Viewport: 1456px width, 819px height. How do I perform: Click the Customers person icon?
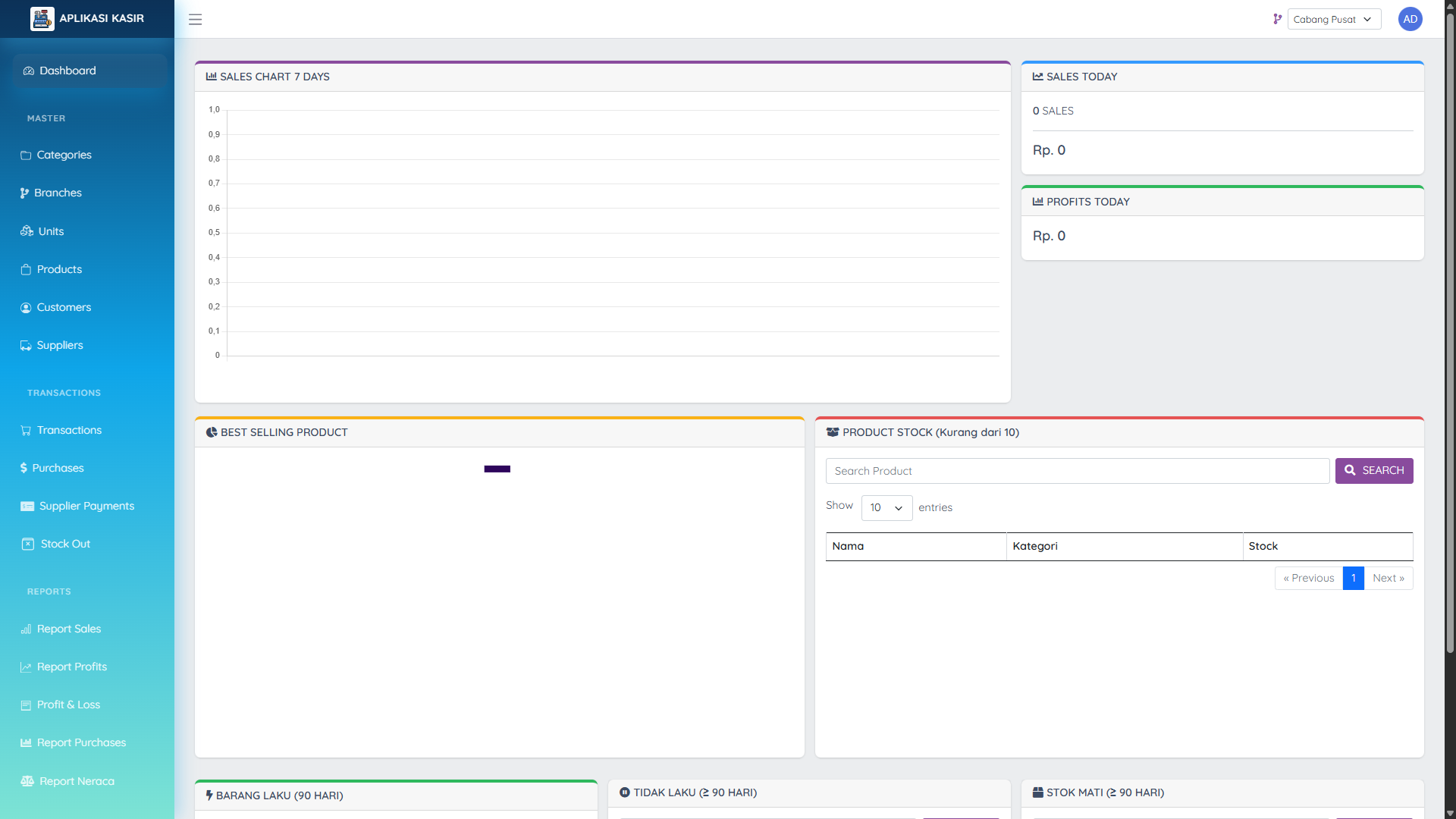(26, 307)
